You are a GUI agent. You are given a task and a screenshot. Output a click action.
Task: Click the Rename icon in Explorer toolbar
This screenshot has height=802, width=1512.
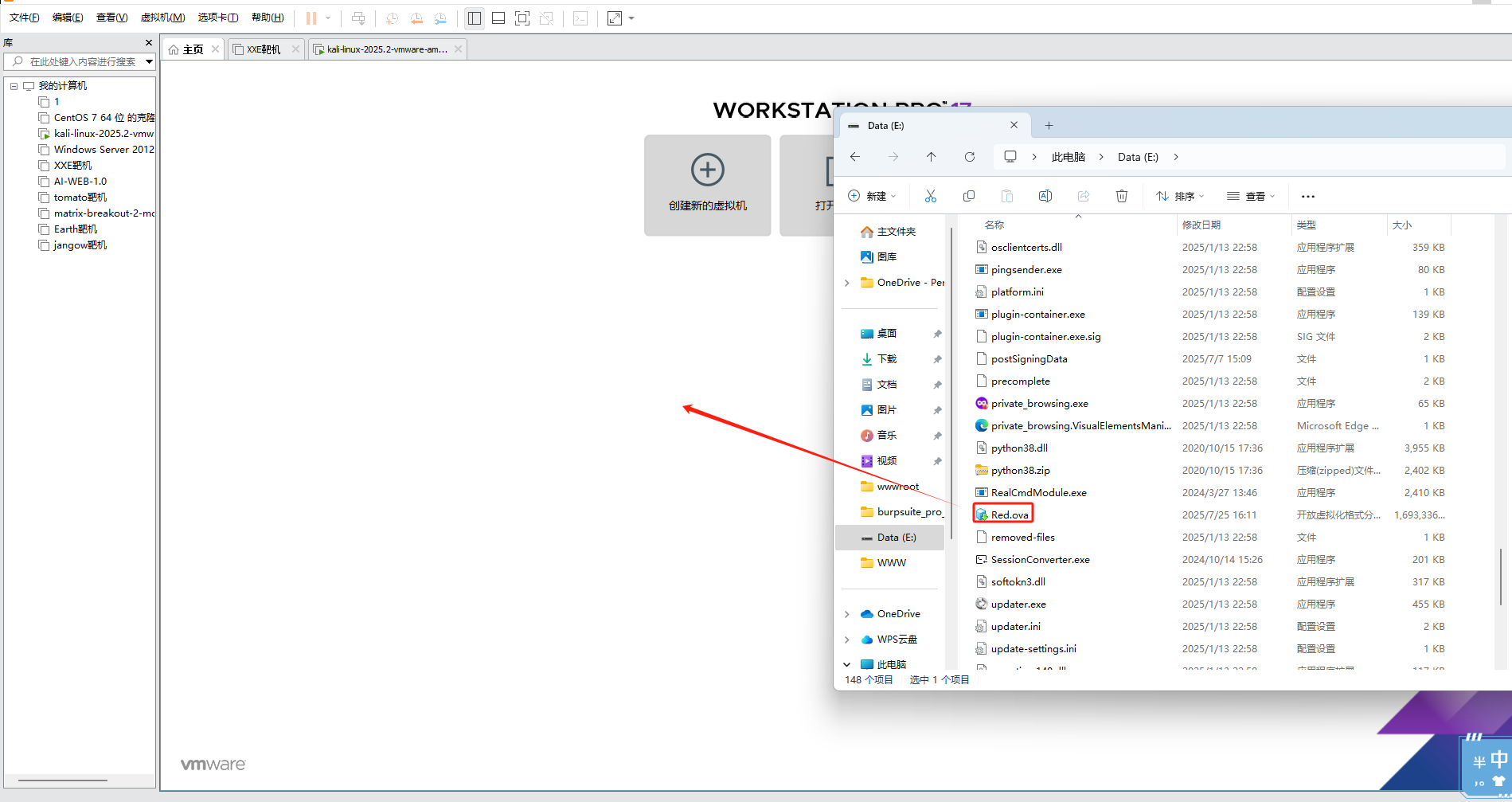pyautogui.click(x=1045, y=196)
